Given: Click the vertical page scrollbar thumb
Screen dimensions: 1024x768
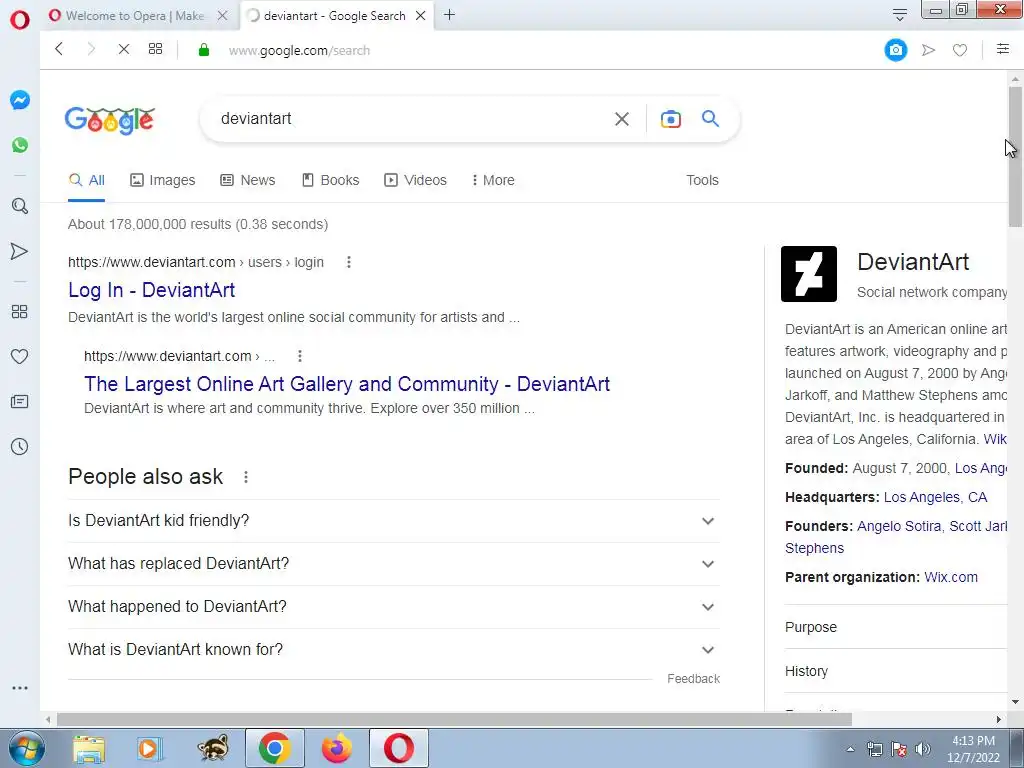Looking at the screenshot, I should pos(1015,157).
